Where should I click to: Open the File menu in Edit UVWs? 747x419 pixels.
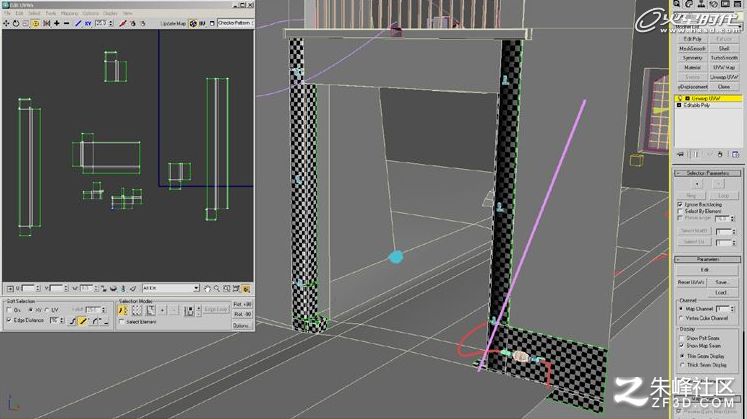[x=7, y=13]
